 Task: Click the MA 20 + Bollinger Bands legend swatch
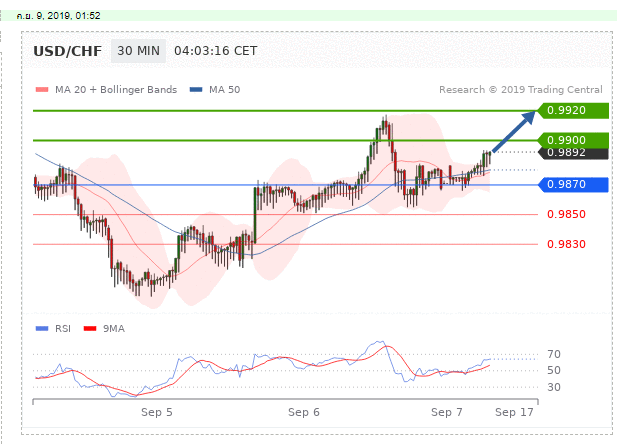(42, 90)
